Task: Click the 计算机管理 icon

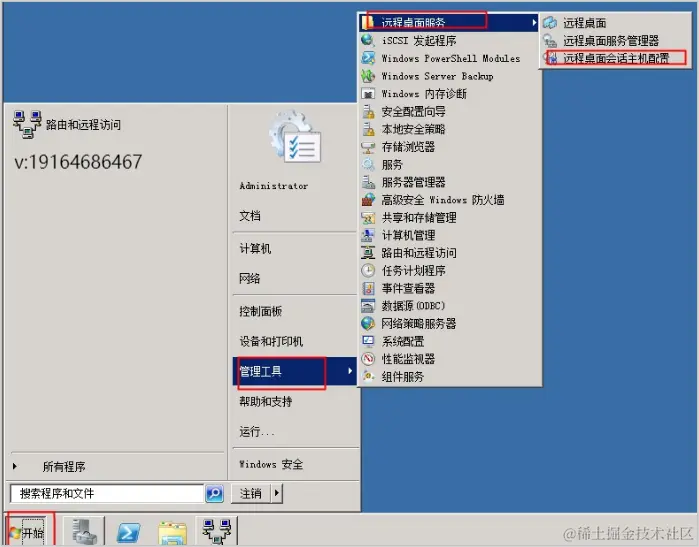Action: [368, 235]
